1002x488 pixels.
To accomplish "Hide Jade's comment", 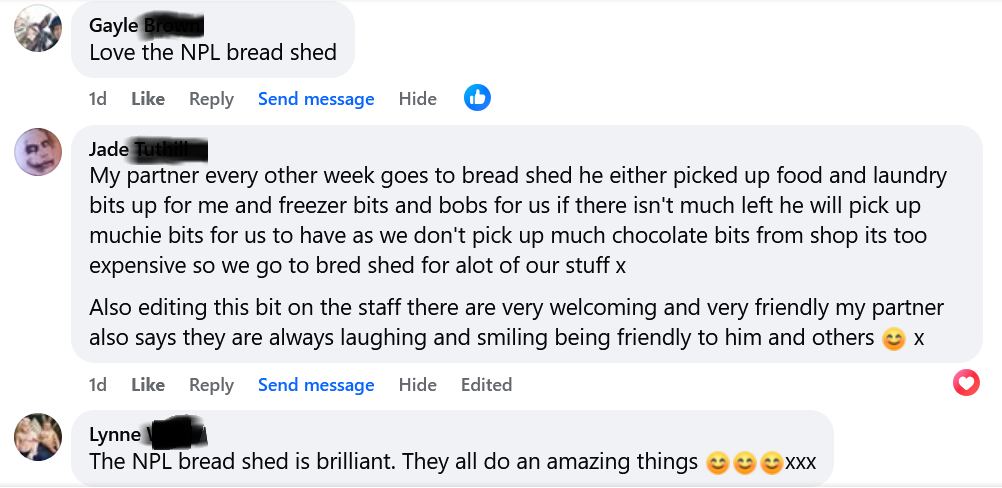I will tap(417, 385).
